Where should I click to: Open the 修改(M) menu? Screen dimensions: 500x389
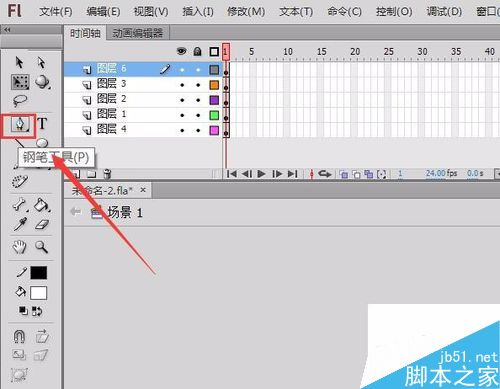point(246,12)
